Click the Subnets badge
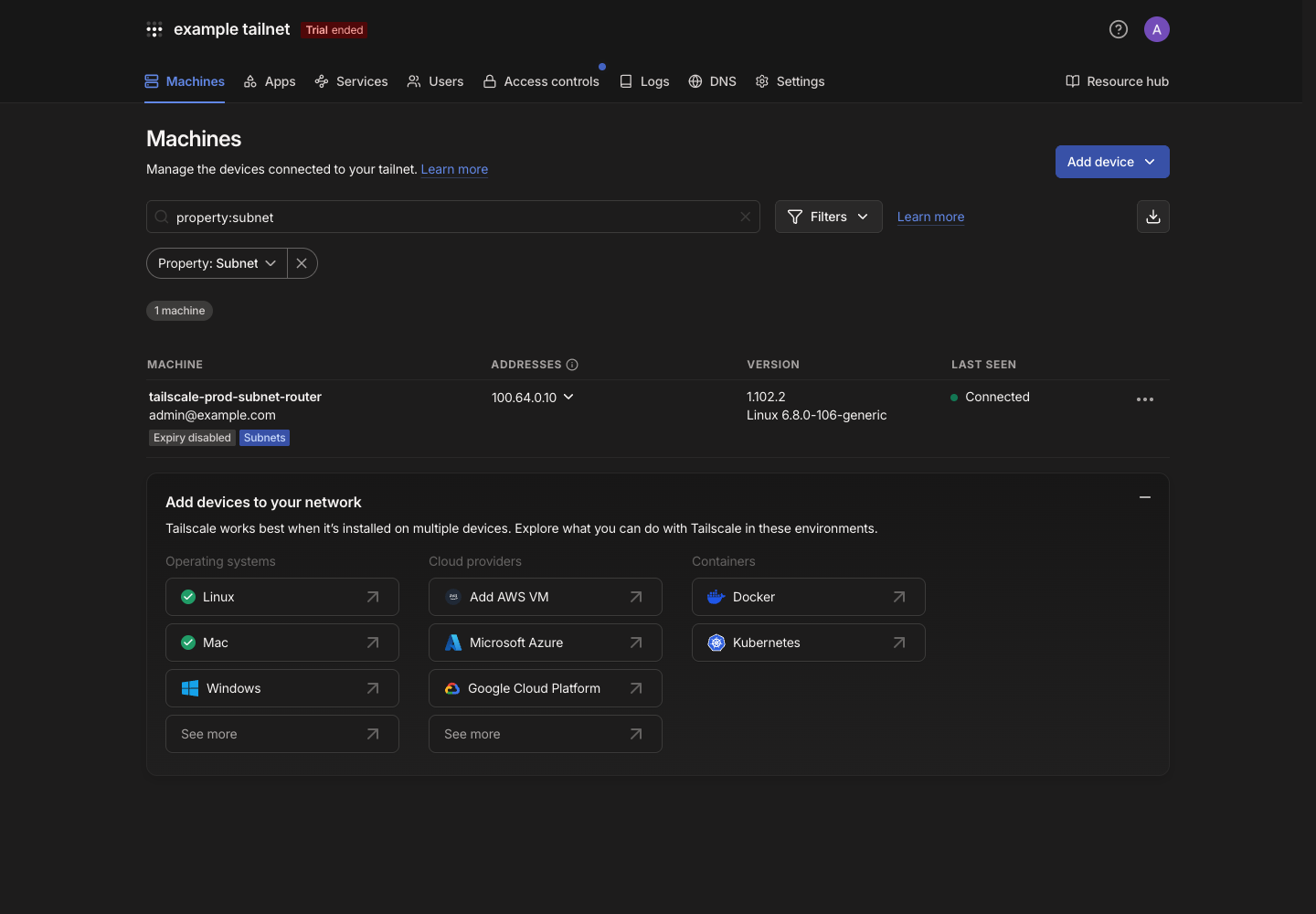Image resolution: width=1316 pixels, height=914 pixels. (265, 438)
